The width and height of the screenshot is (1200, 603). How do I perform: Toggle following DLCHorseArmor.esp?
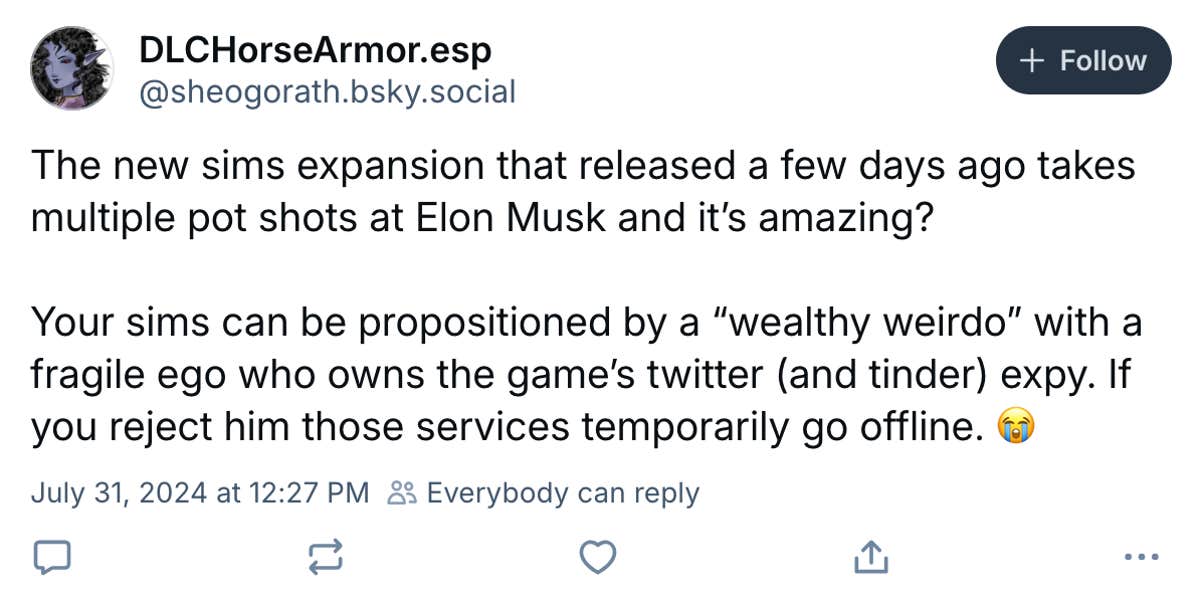1083,61
